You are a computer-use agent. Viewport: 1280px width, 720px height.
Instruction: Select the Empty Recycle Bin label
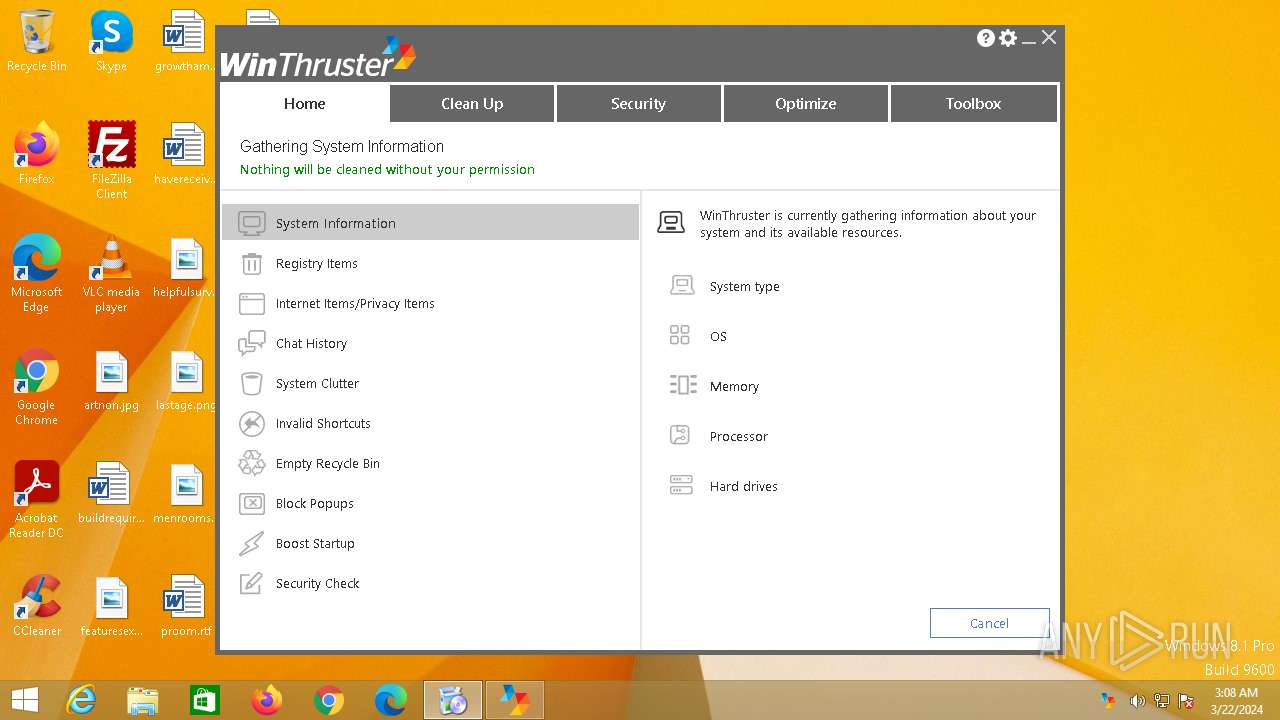point(328,463)
